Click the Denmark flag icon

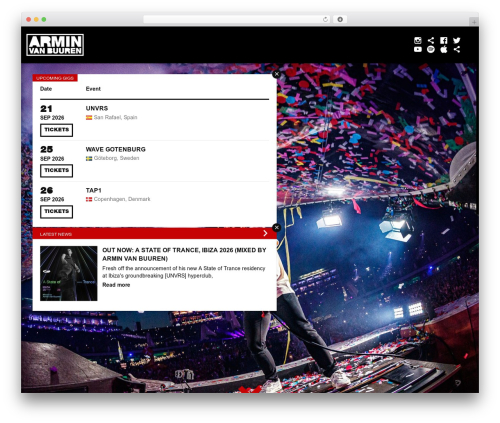tap(89, 199)
